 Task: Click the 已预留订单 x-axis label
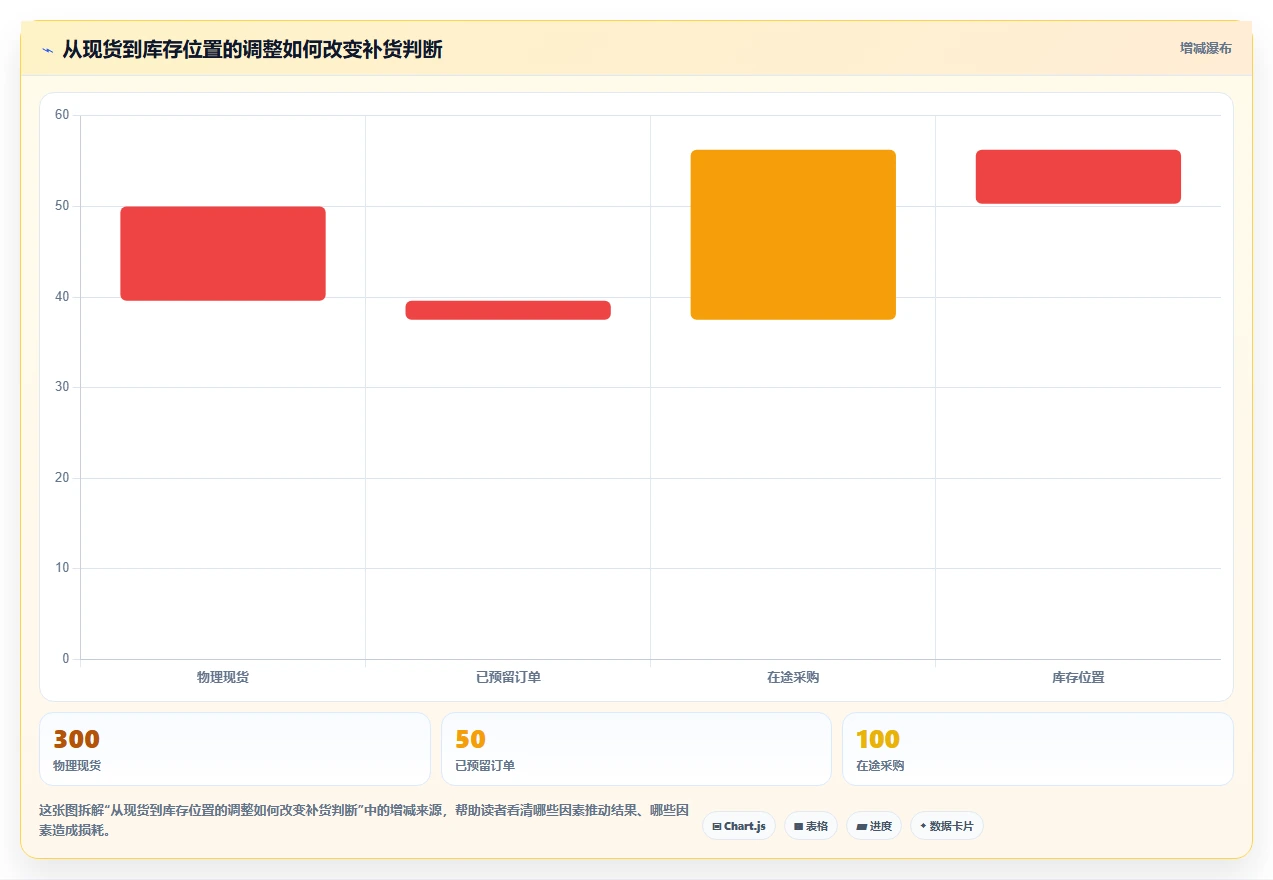pyautogui.click(x=508, y=677)
